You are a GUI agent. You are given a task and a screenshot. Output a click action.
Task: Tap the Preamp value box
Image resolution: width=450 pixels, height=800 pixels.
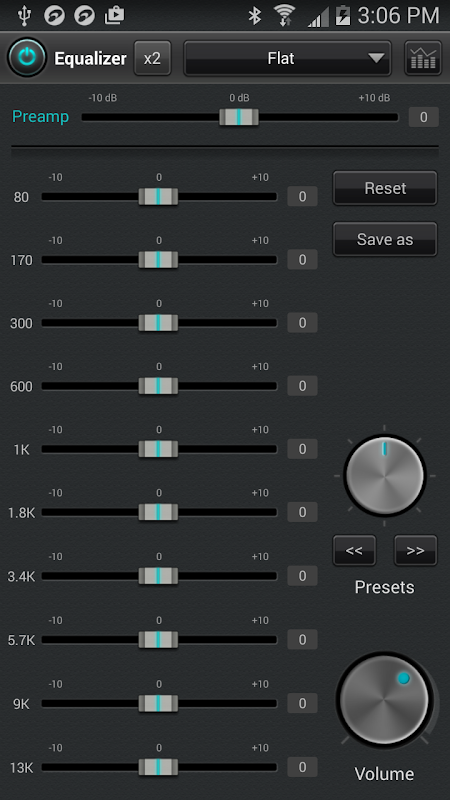point(423,117)
